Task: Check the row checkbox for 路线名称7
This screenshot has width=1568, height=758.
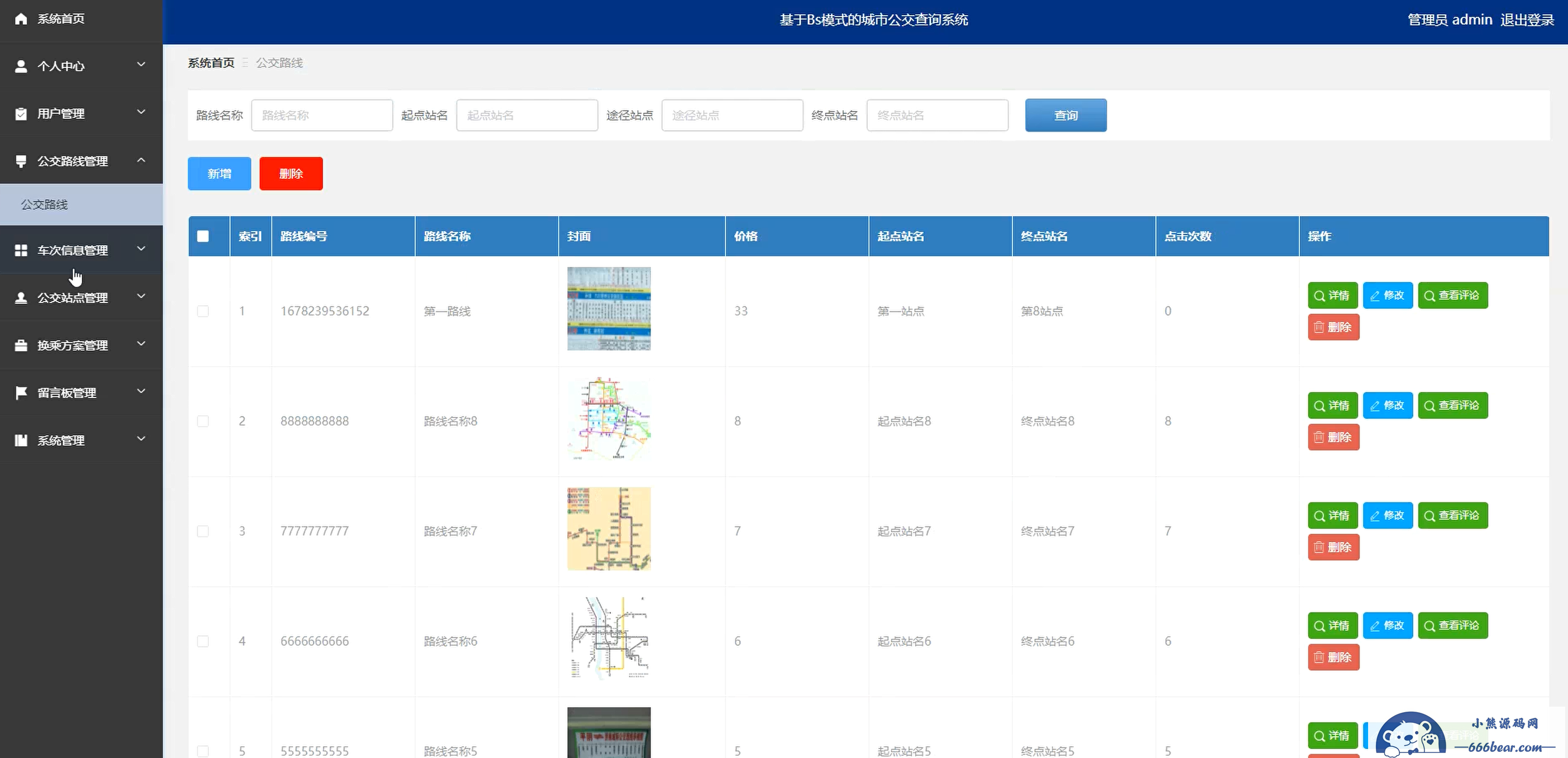Action: tap(203, 531)
